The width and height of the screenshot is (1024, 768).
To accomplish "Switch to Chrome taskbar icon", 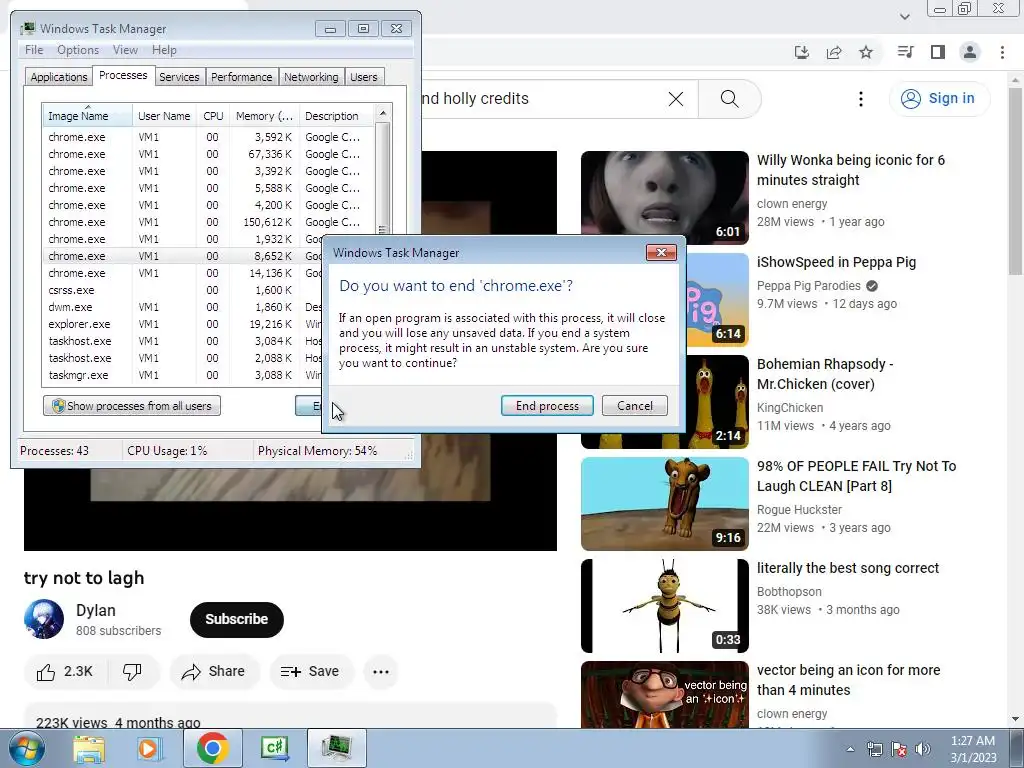I will 212,748.
